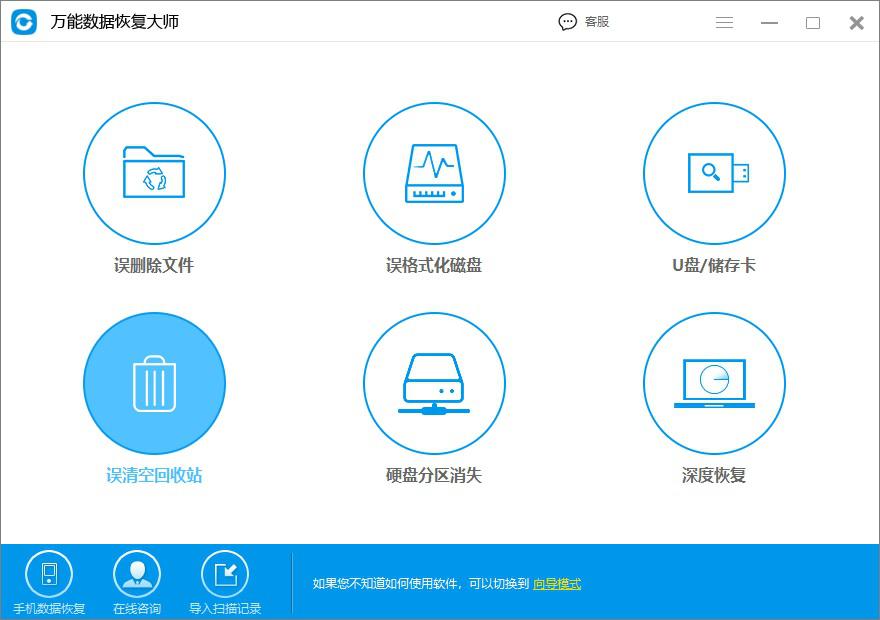Click the 误清空回收站 trash bin icon
The image size is (880, 620).
(154, 383)
